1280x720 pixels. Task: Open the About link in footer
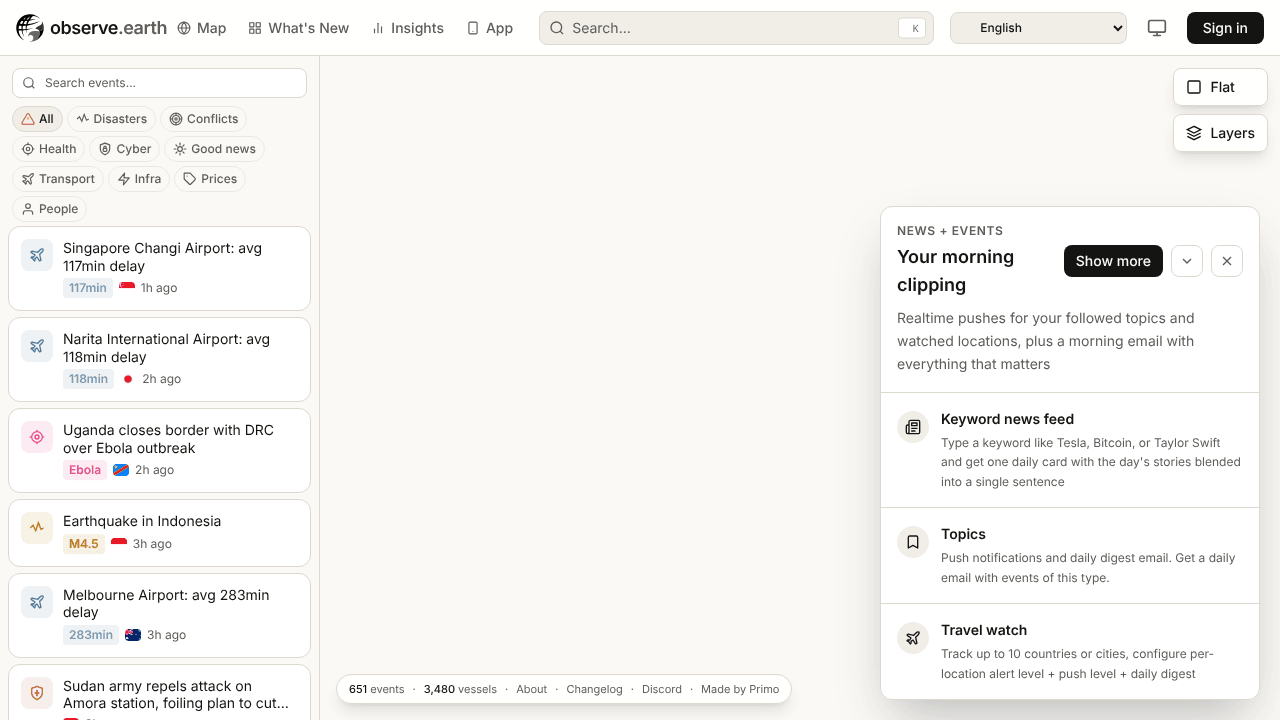click(x=532, y=689)
